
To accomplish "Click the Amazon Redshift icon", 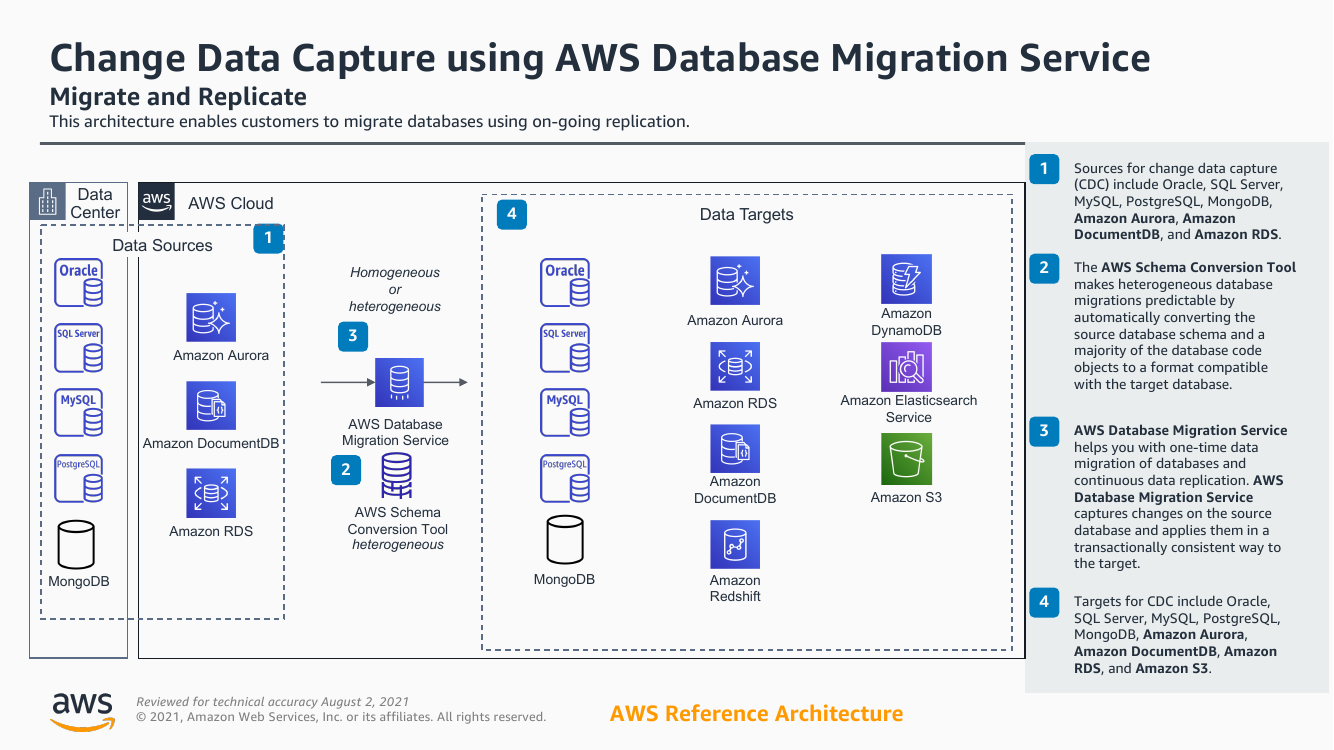I will (735, 545).
